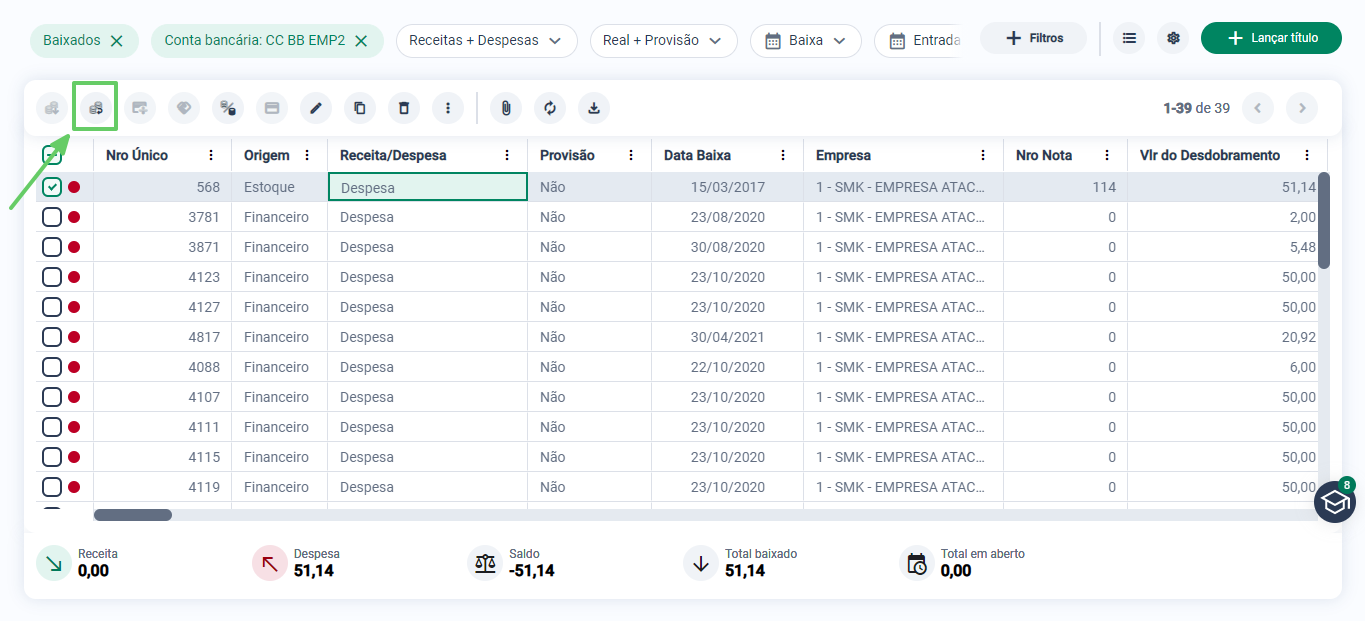Click the value 20,92 cell
The image size is (1365, 621).
[x=1223, y=337]
